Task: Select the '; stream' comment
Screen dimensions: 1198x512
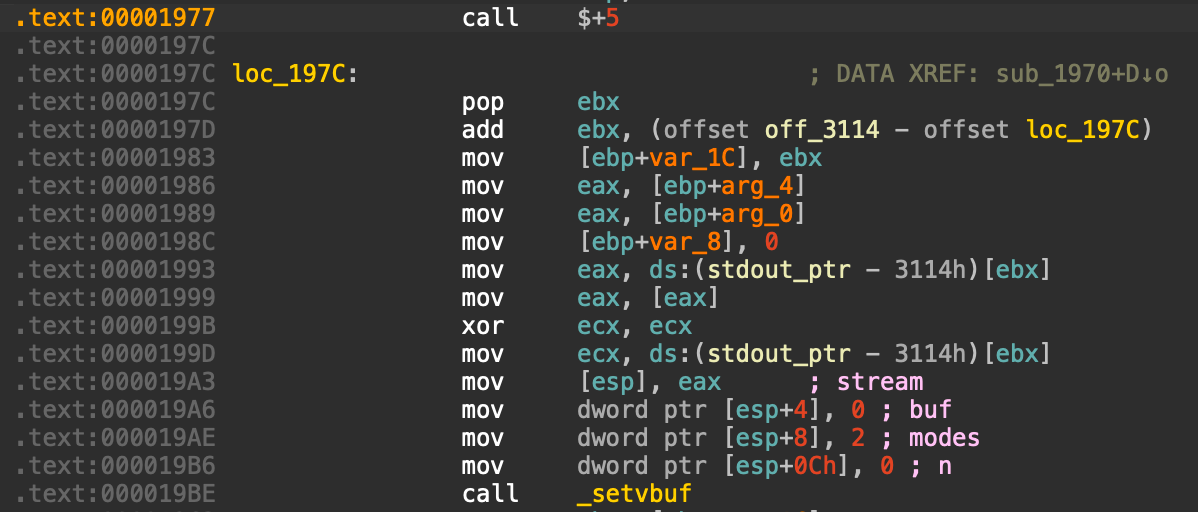Action: [866, 382]
